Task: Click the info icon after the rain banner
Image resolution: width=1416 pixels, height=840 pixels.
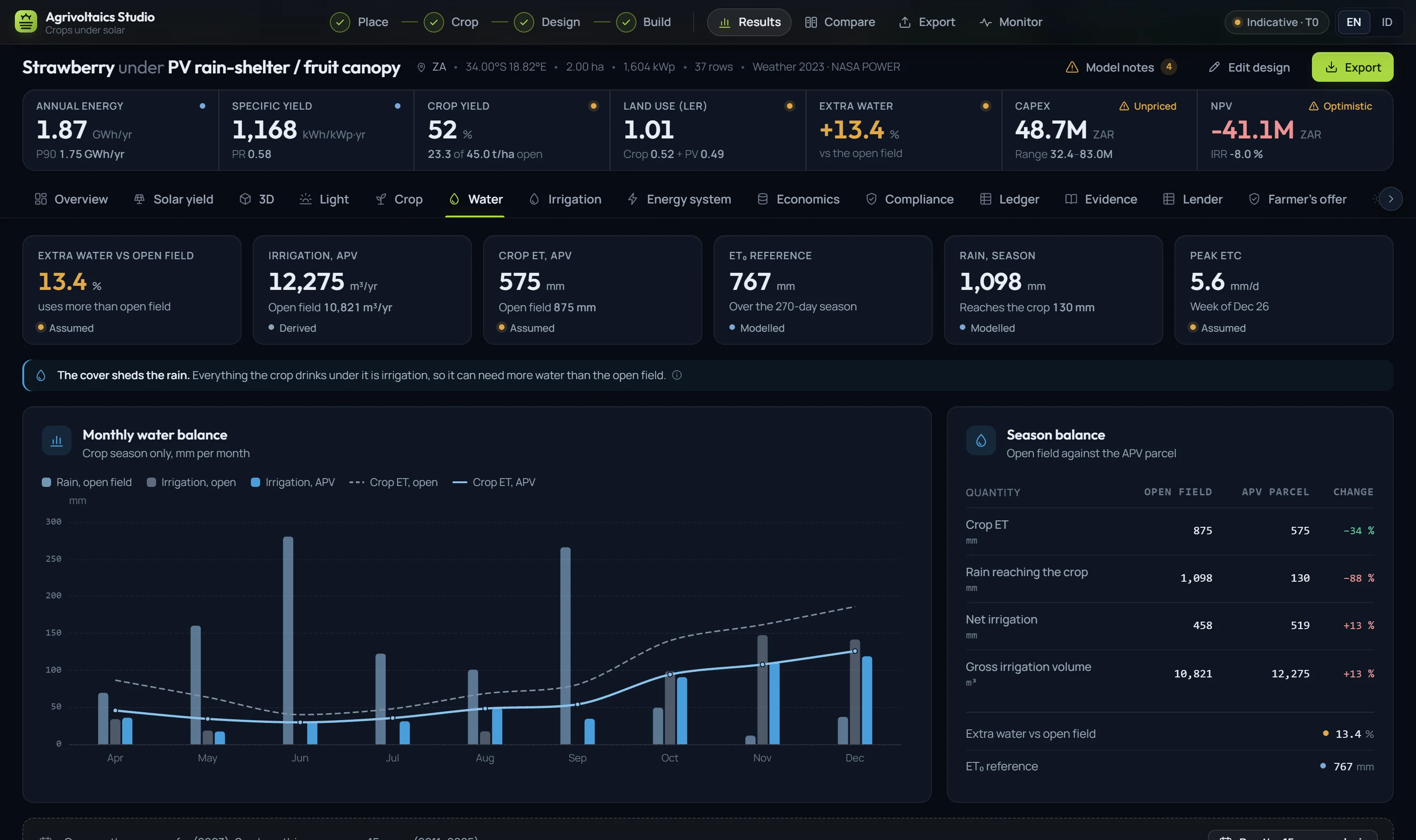Action: 676,375
